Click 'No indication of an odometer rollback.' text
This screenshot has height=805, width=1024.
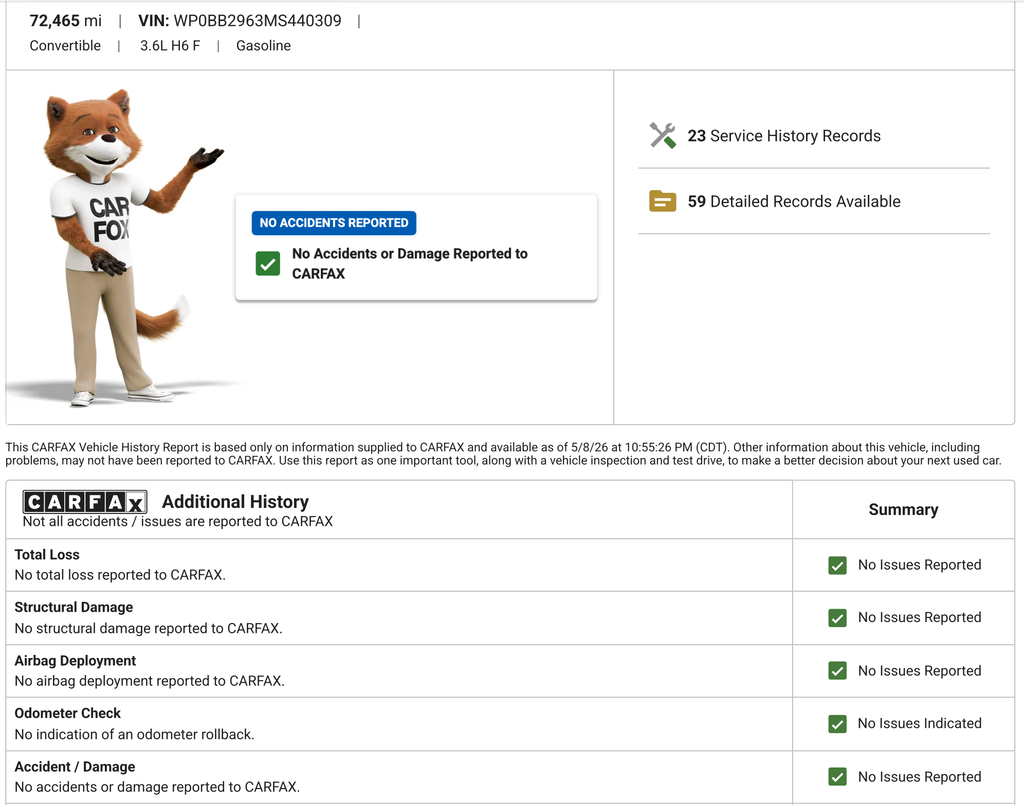pyautogui.click(x=135, y=734)
